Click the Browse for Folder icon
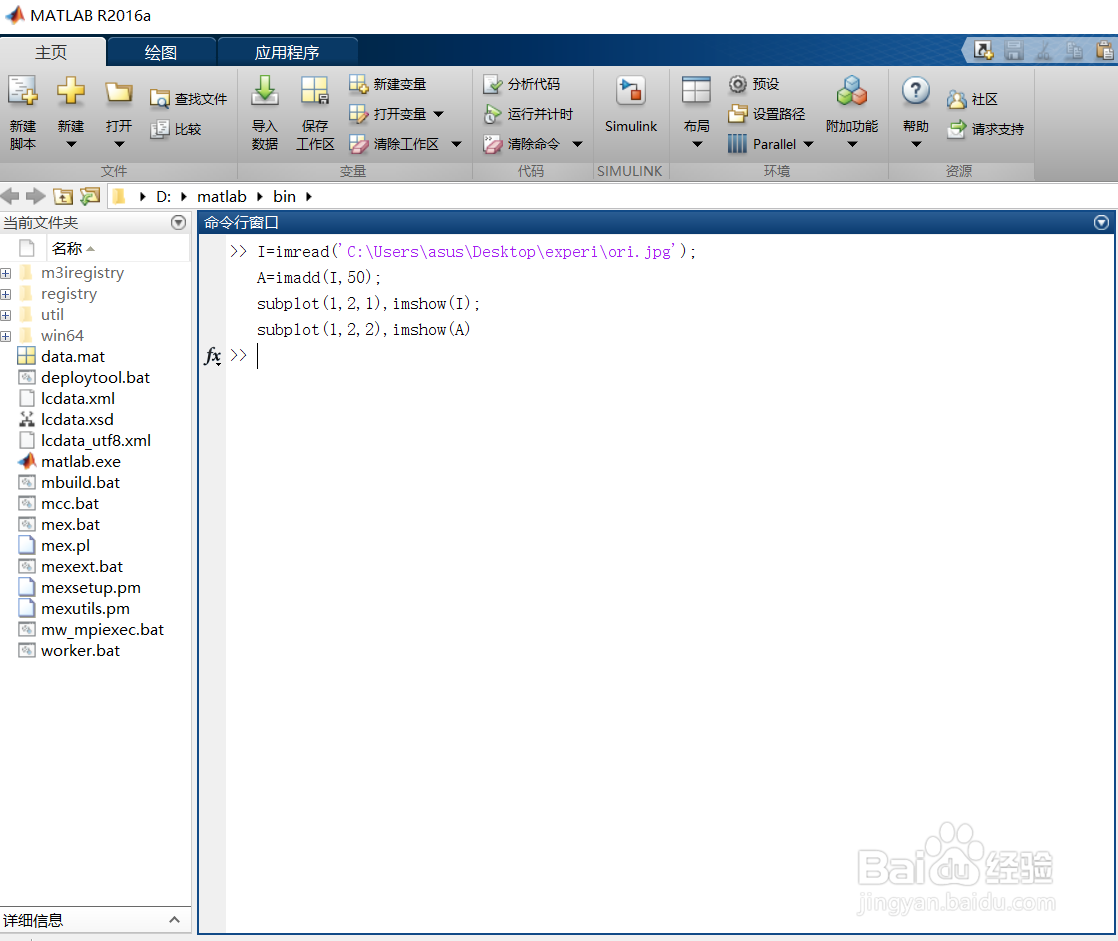This screenshot has width=1118, height=941. [x=90, y=196]
